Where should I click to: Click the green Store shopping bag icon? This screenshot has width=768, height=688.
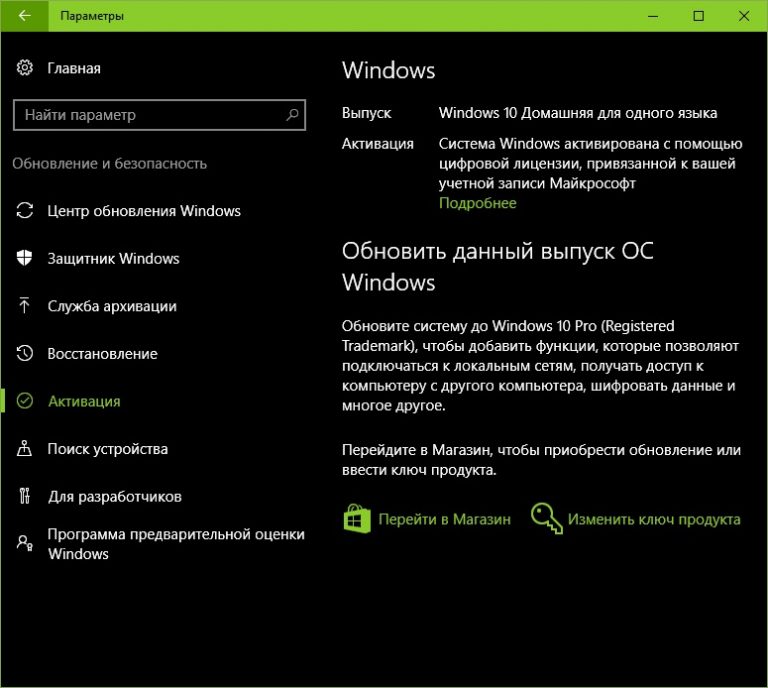(357, 519)
